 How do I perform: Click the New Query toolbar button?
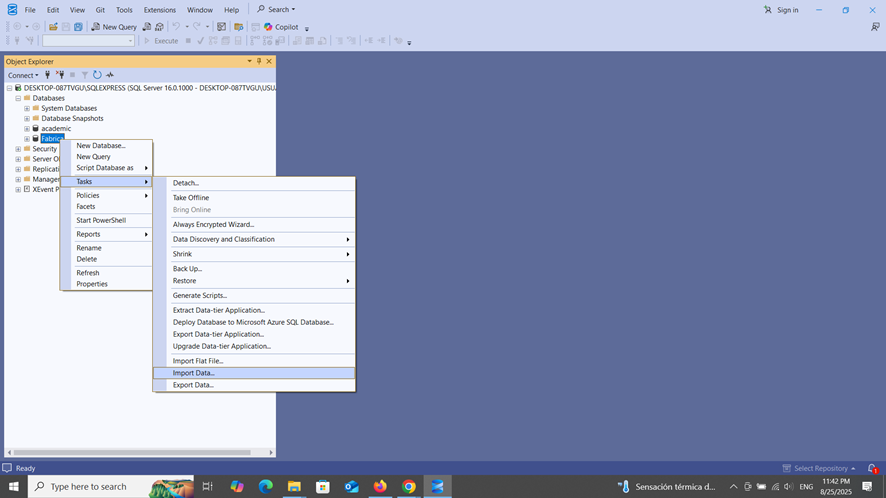114,27
